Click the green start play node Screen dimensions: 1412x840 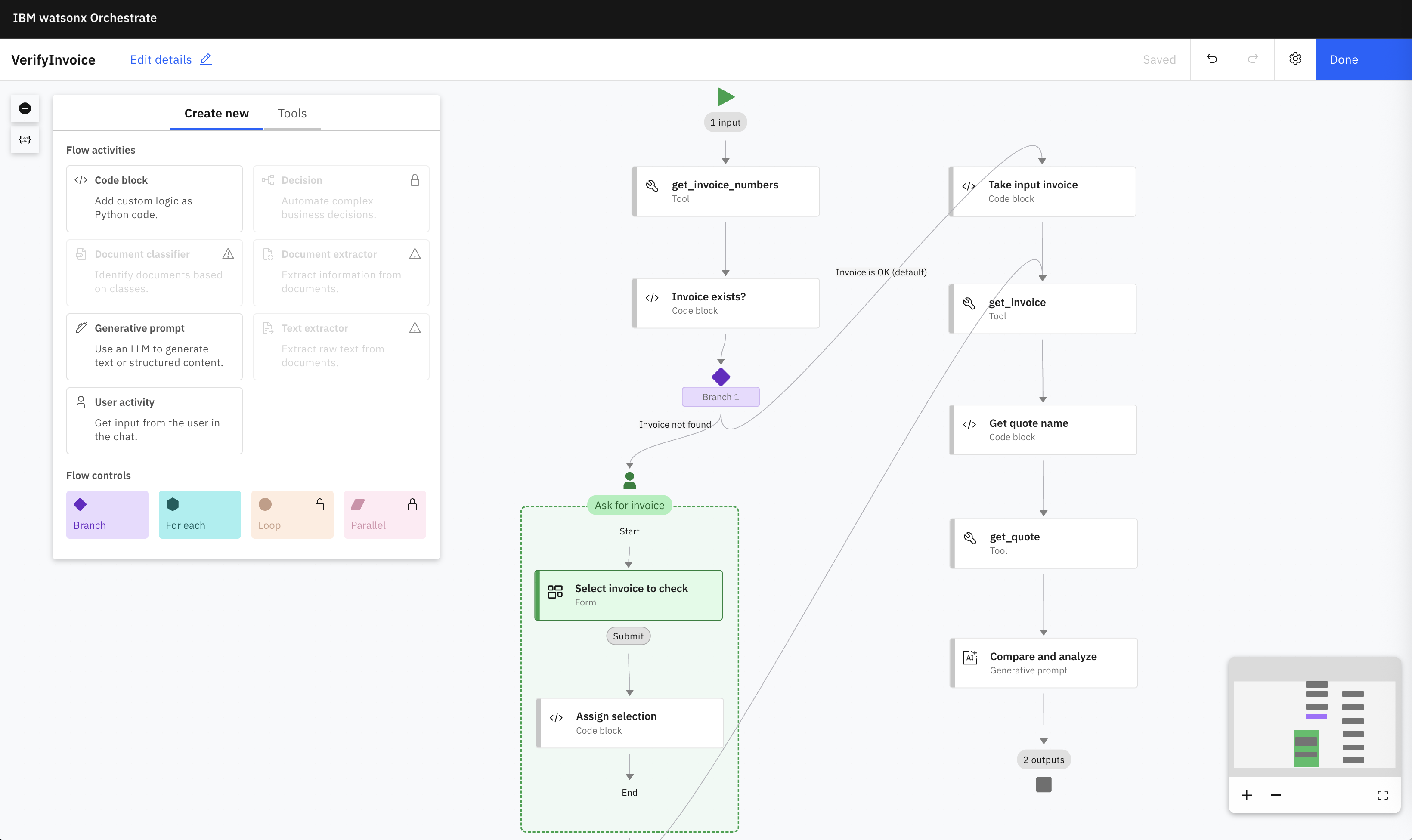[725, 97]
